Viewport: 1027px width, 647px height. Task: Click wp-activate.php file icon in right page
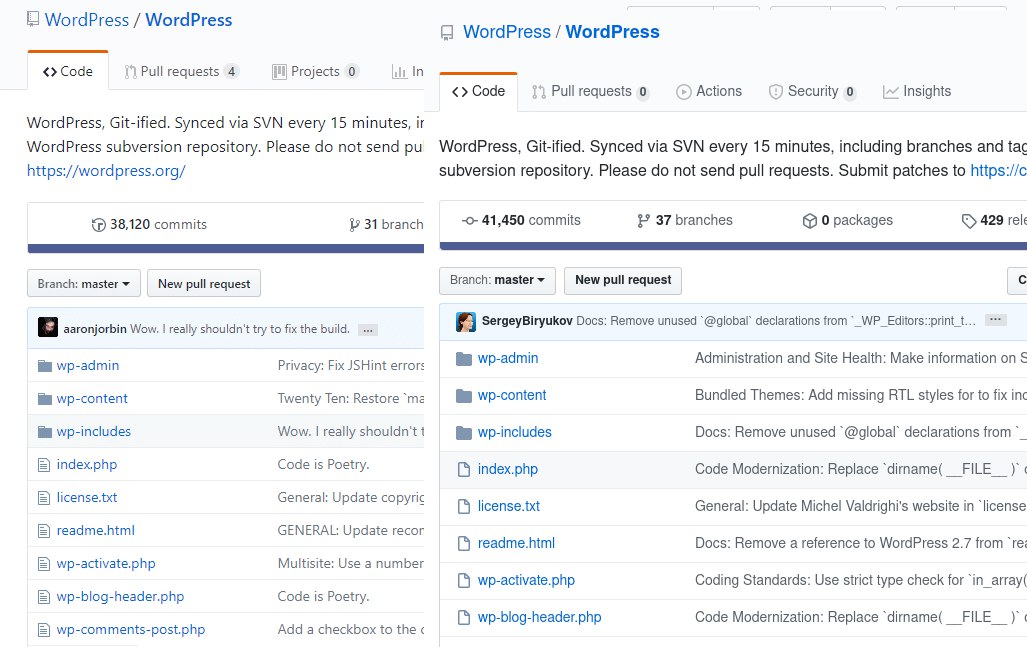[464, 580]
